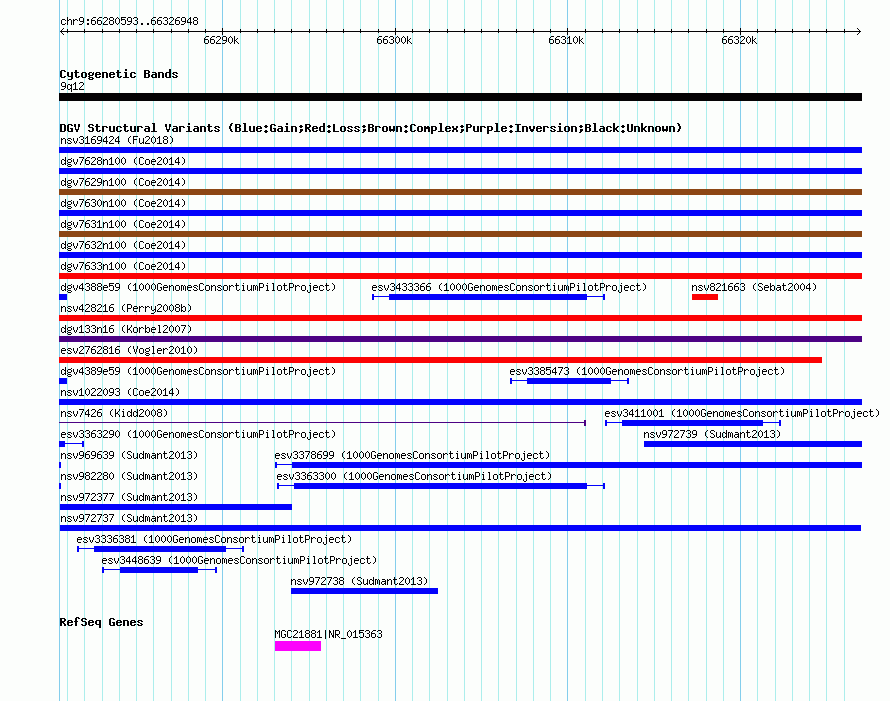The image size is (890, 701).
Task: Click the chr9:66280593..66326948 coordinate label
Action: point(129,21)
